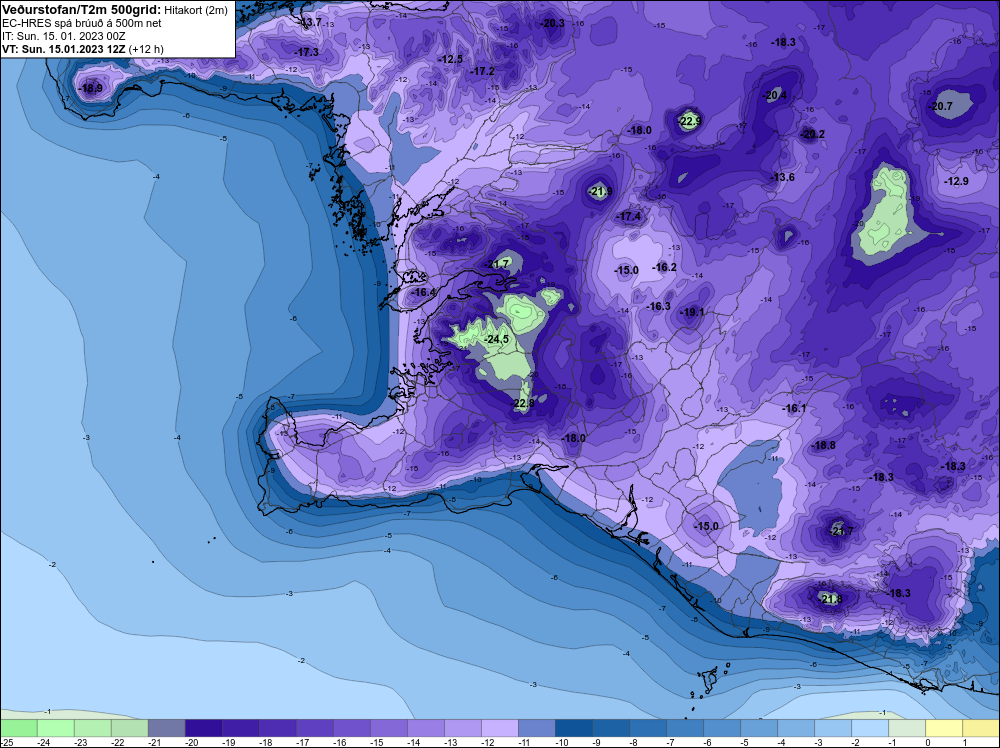Click the -20.2 temperature label on the map

[813, 134]
